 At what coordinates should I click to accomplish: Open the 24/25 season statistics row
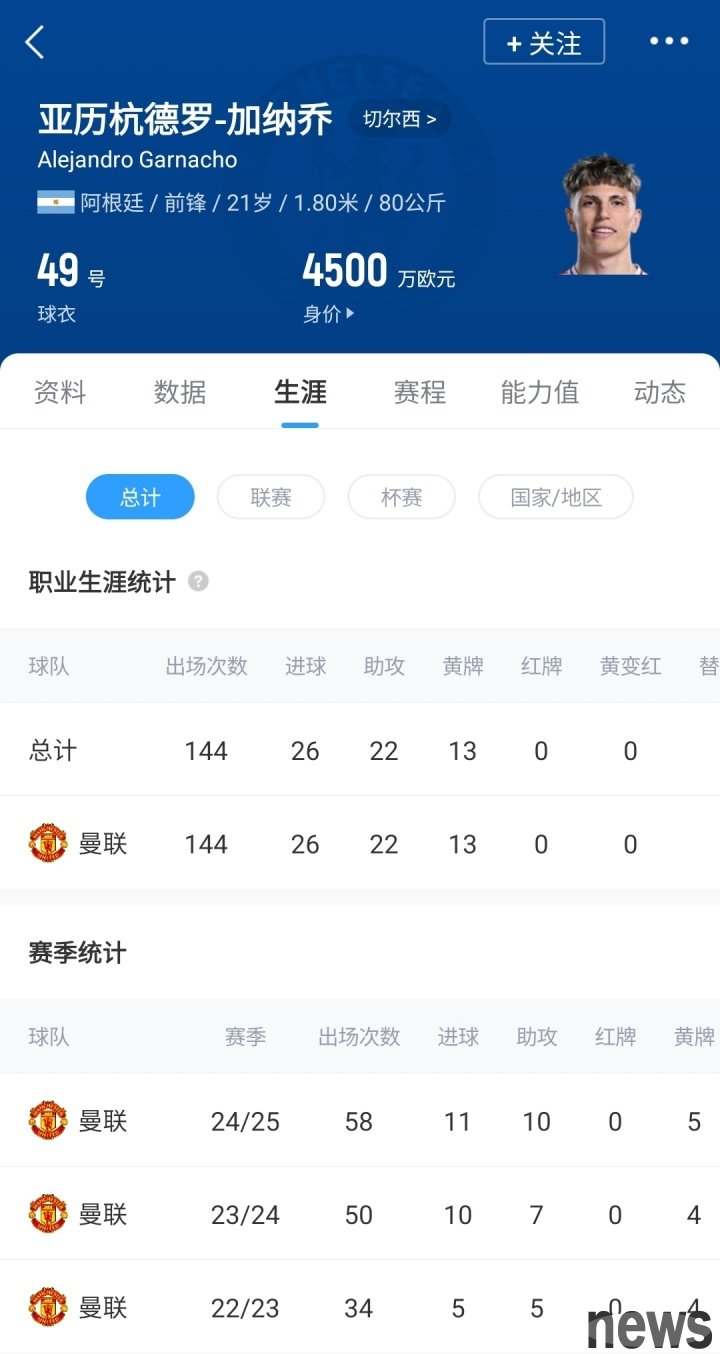pos(360,1121)
